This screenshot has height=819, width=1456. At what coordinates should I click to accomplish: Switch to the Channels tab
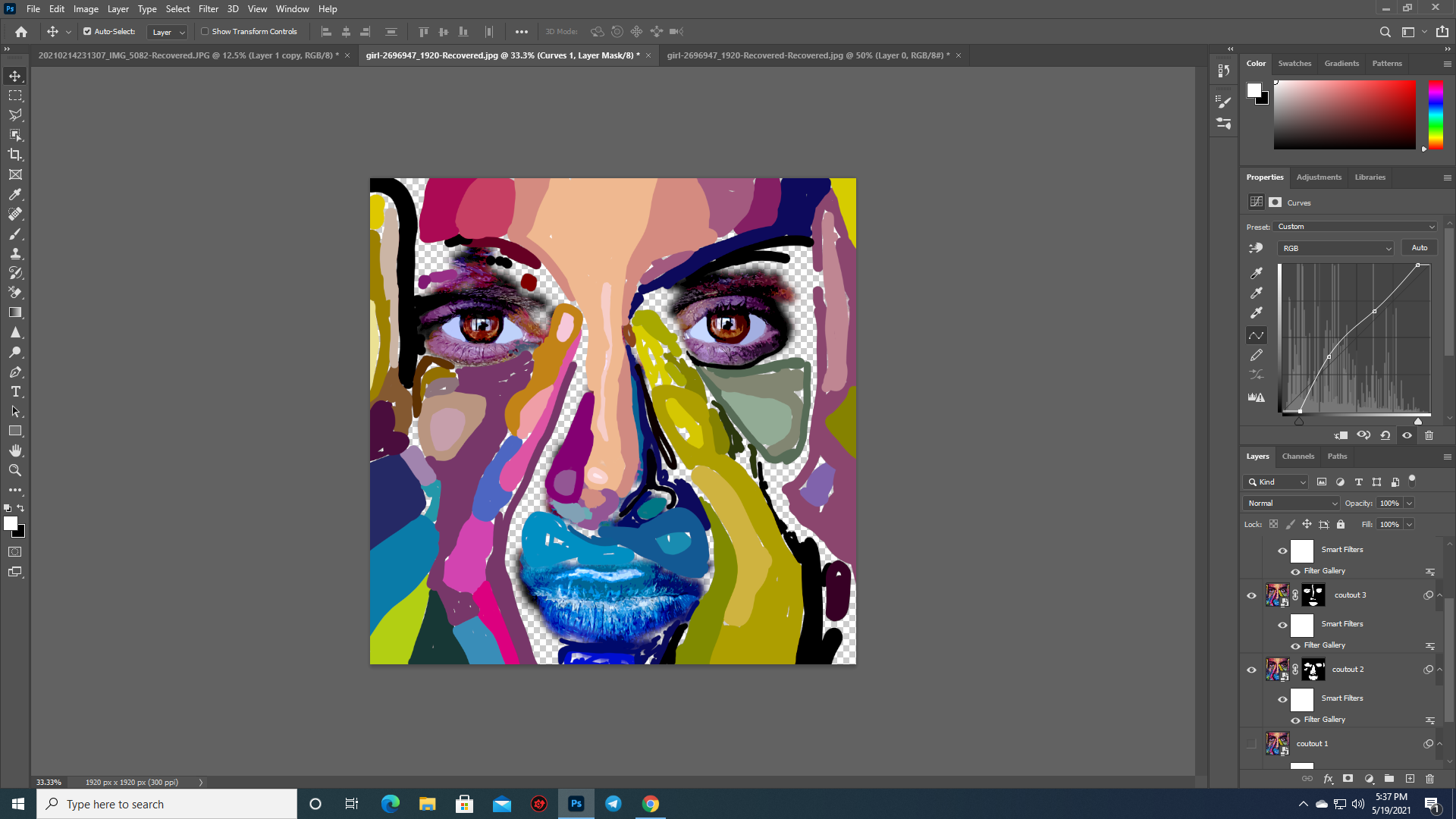1298,457
